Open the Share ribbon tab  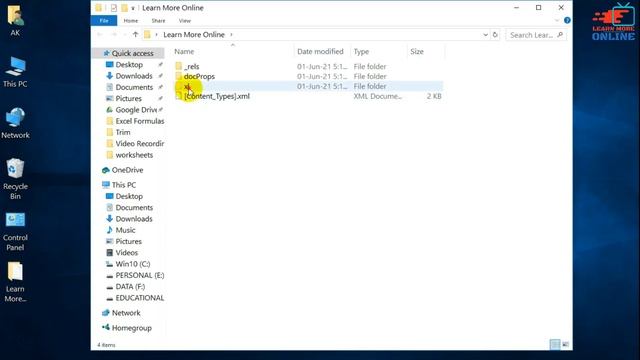coord(158,20)
